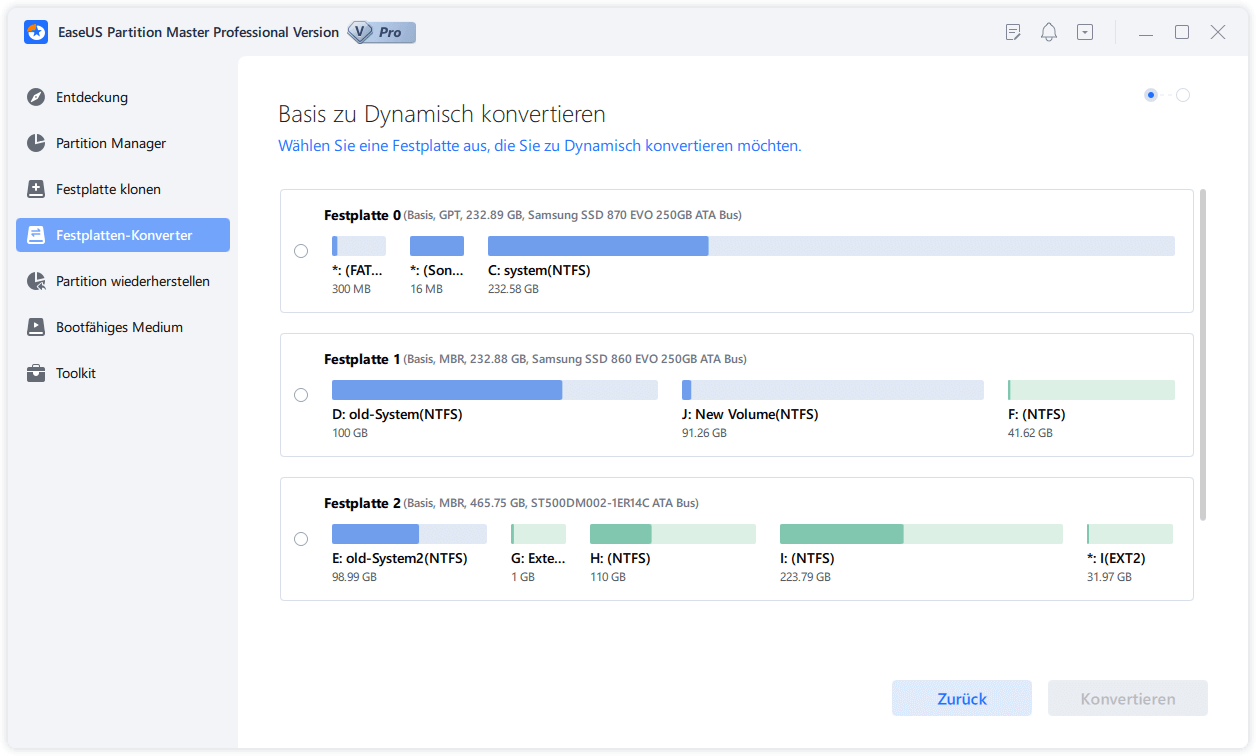Click the E: old-System2 partition bar
Screen dimensions: 1256x756
click(409, 534)
